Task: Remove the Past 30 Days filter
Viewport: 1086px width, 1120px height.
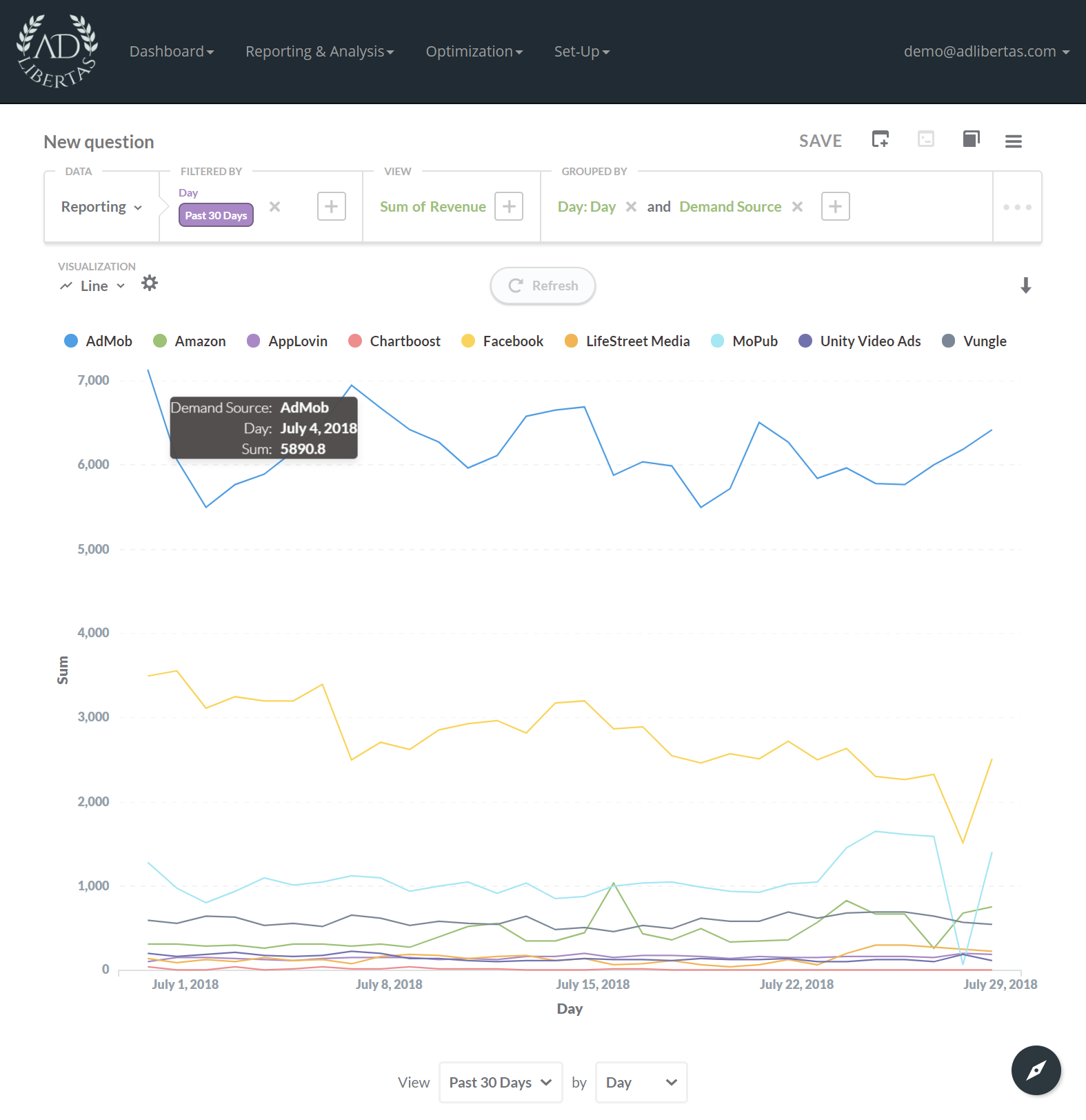Action: point(274,206)
